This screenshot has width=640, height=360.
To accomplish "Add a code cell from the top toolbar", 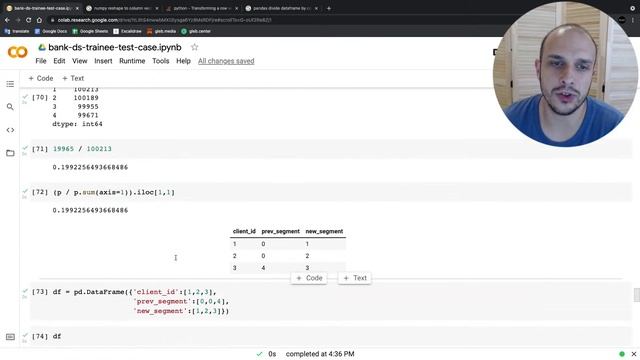I will tap(41, 78).
